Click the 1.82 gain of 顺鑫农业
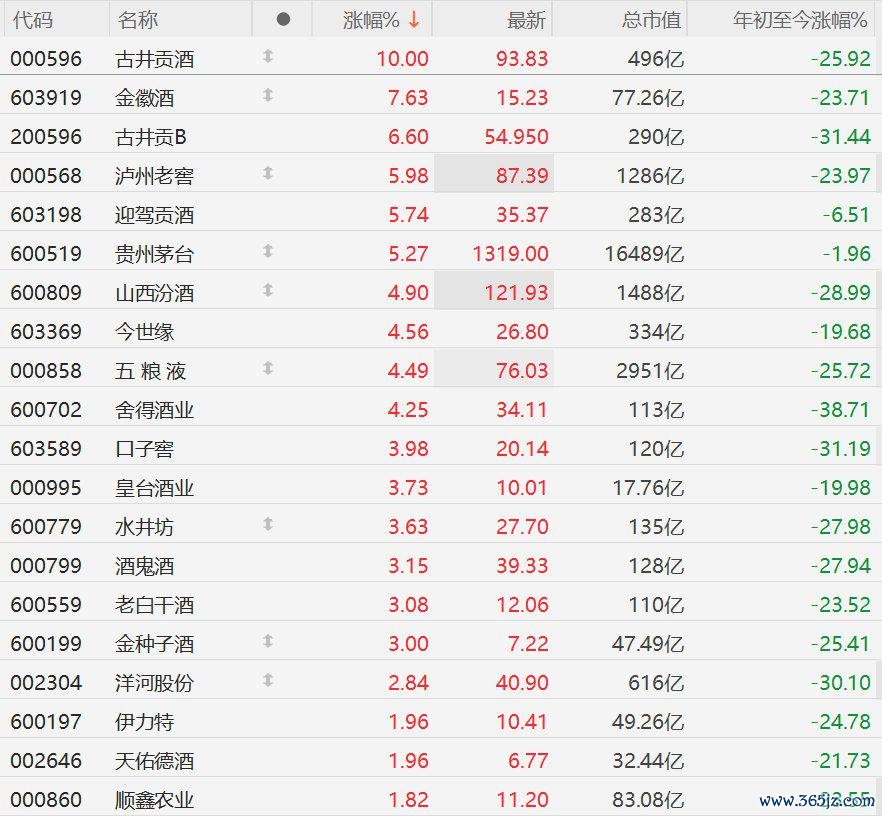This screenshot has height=816, width=882. click(x=408, y=800)
